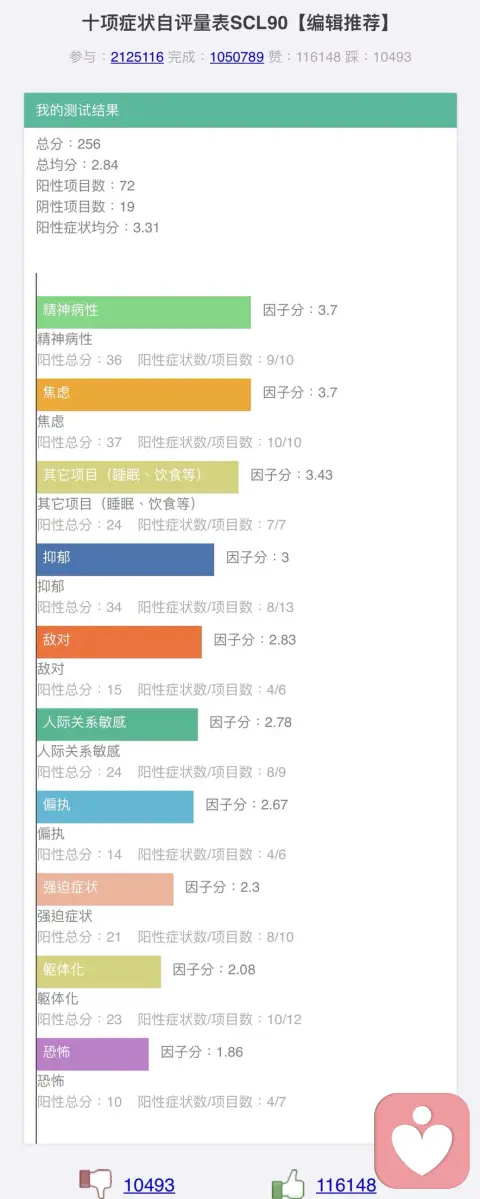Viewport: 480px width, 1199px height.
Task: Click the 总分：256 score line
Action: pos(69,144)
